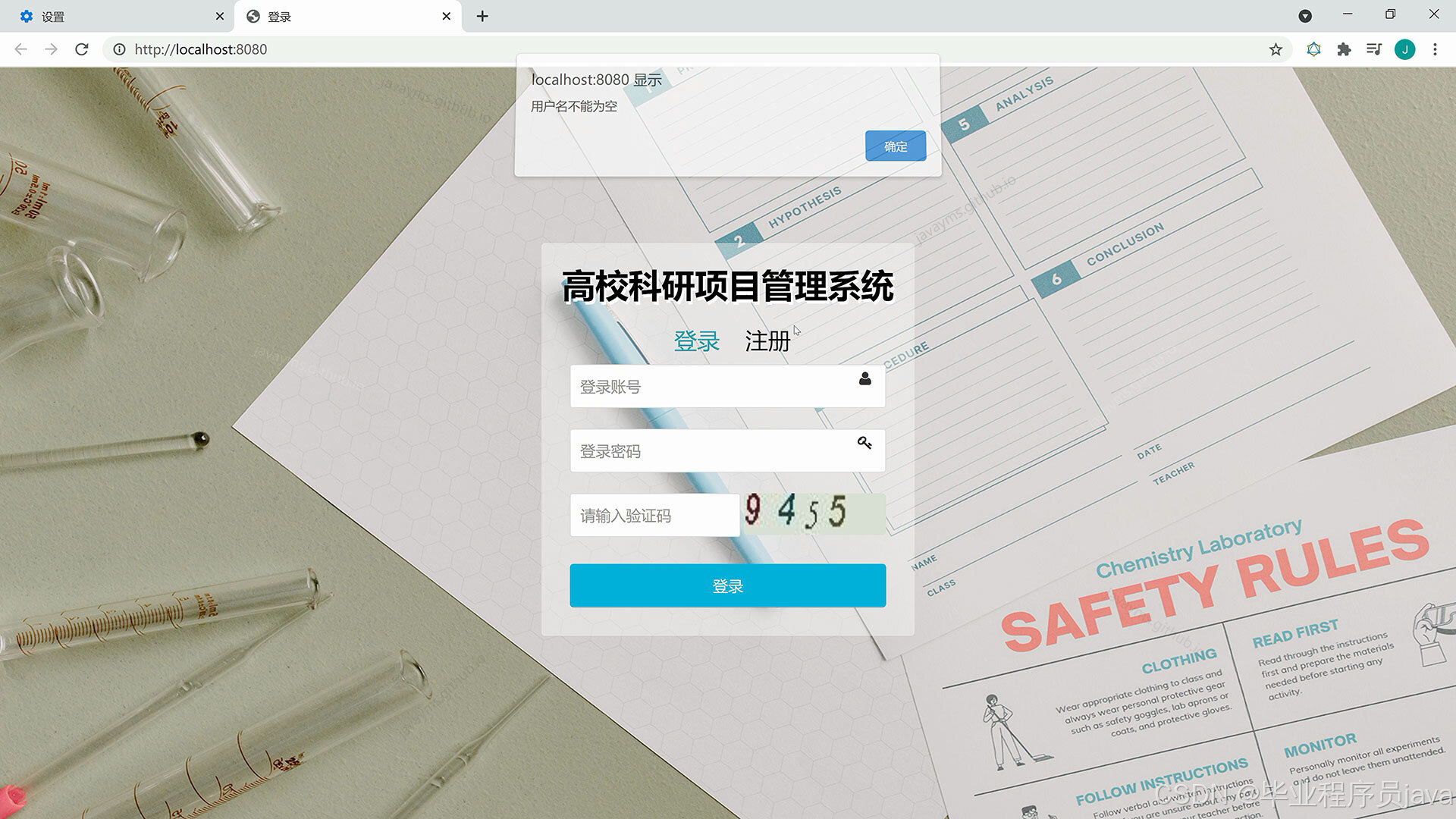Open media control playlist icon
The image size is (1456, 819).
click(x=1374, y=49)
